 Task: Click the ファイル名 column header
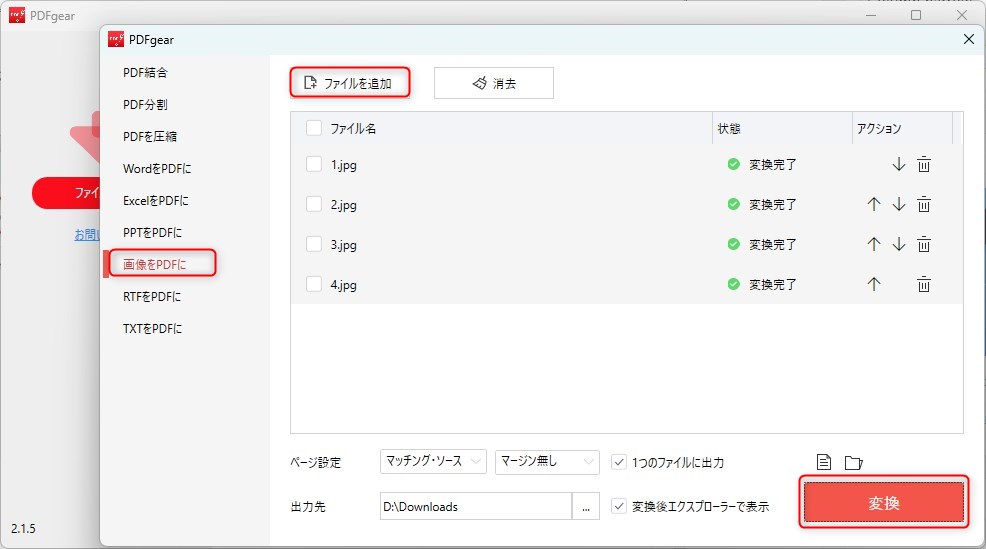click(353, 128)
